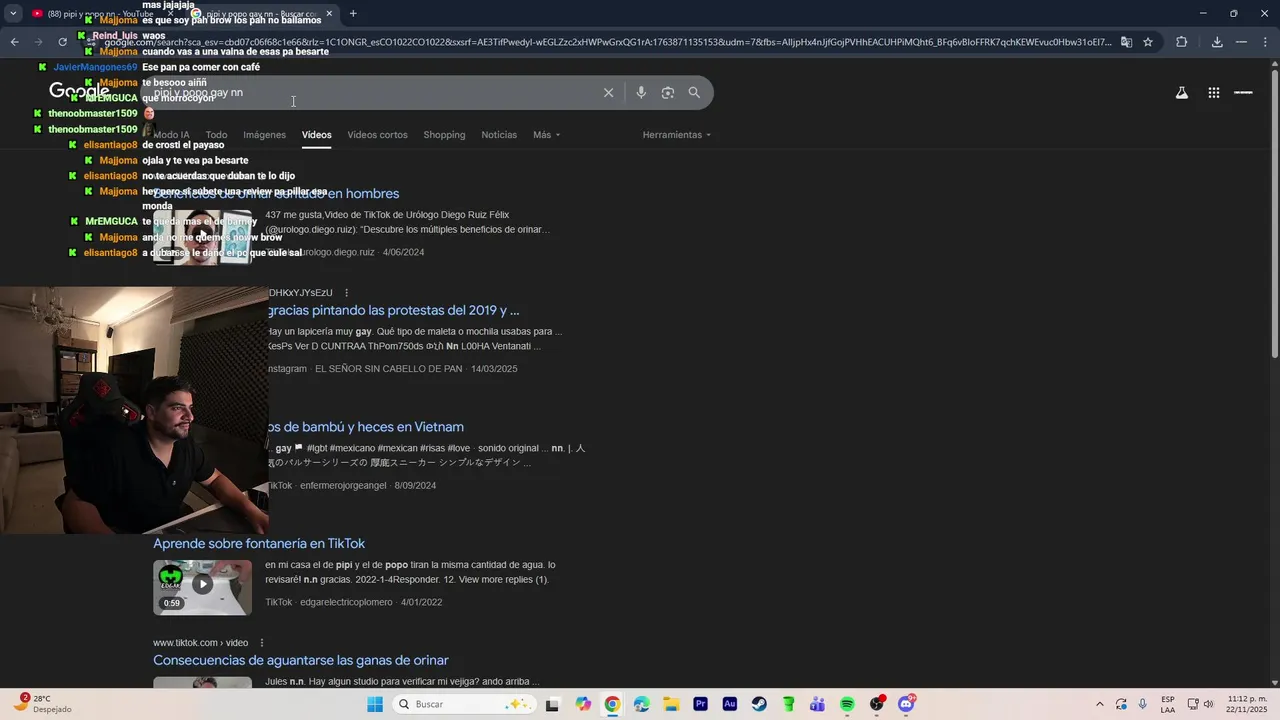Open the Chrome extensions puzzle menu
This screenshot has width=1280, height=720.
pos(1181,42)
